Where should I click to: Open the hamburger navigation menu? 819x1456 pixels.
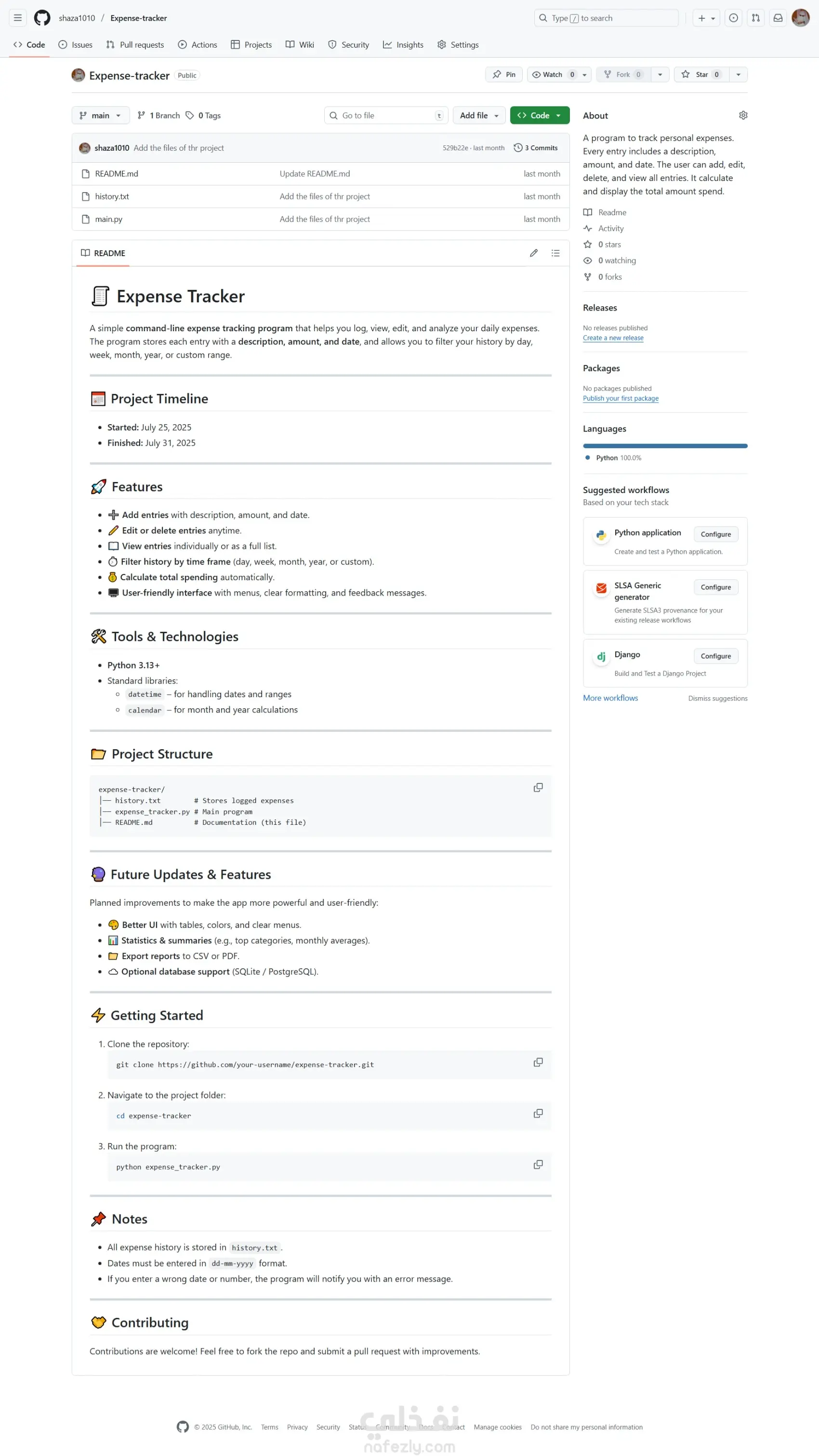[x=18, y=18]
